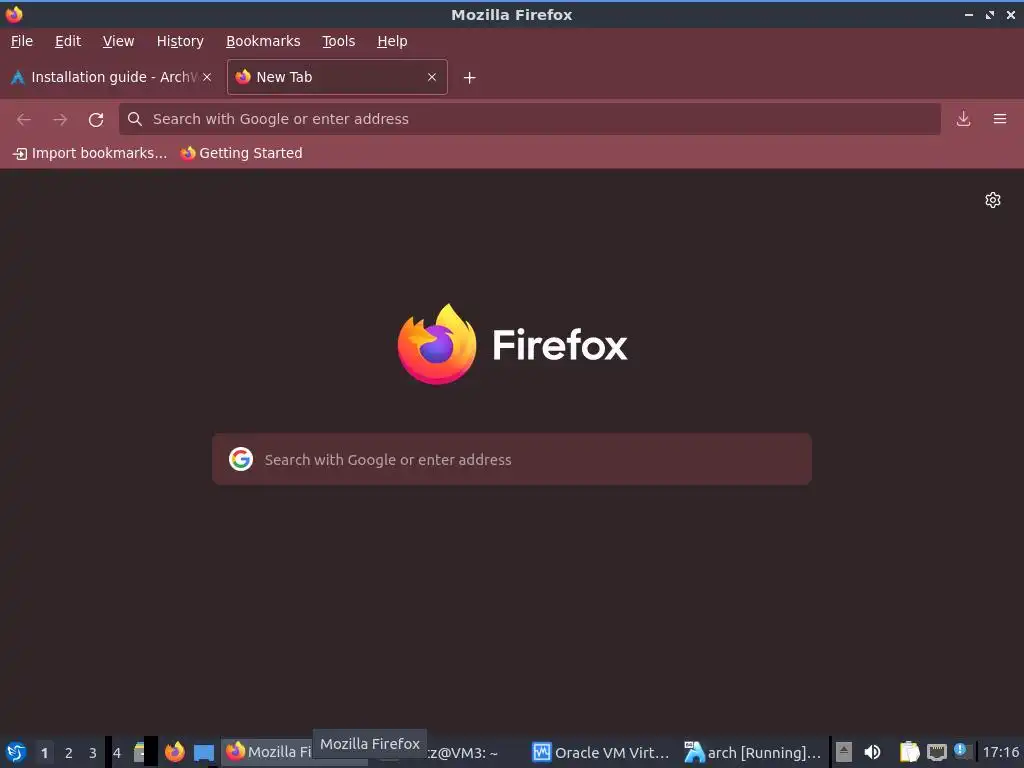Click the forward navigation arrow
The width and height of the screenshot is (1024, 768).
click(x=60, y=119)
